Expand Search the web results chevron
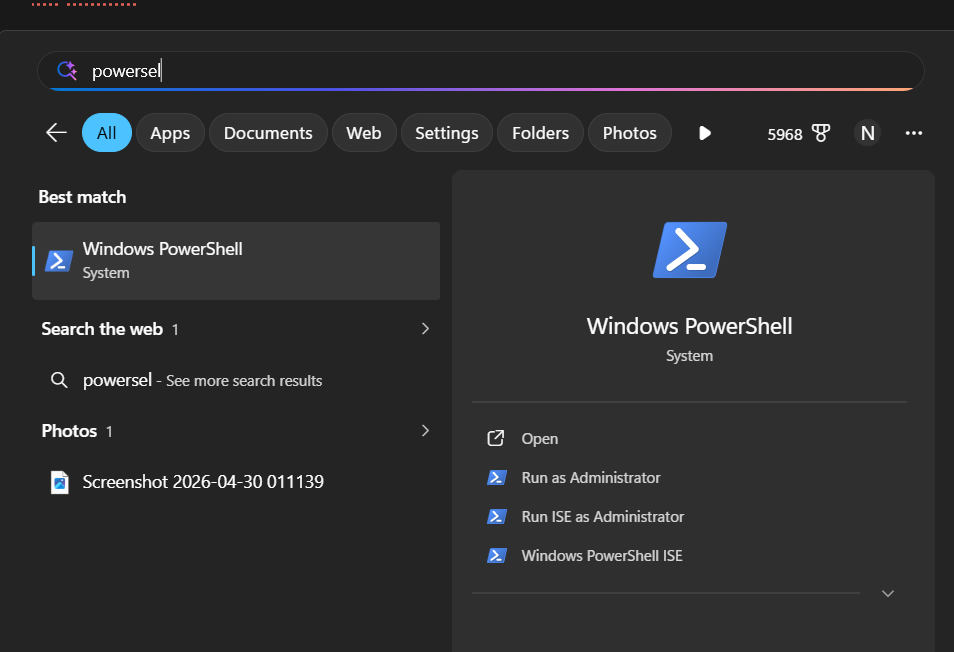This screenshot has width=954, height=652. 425,328
